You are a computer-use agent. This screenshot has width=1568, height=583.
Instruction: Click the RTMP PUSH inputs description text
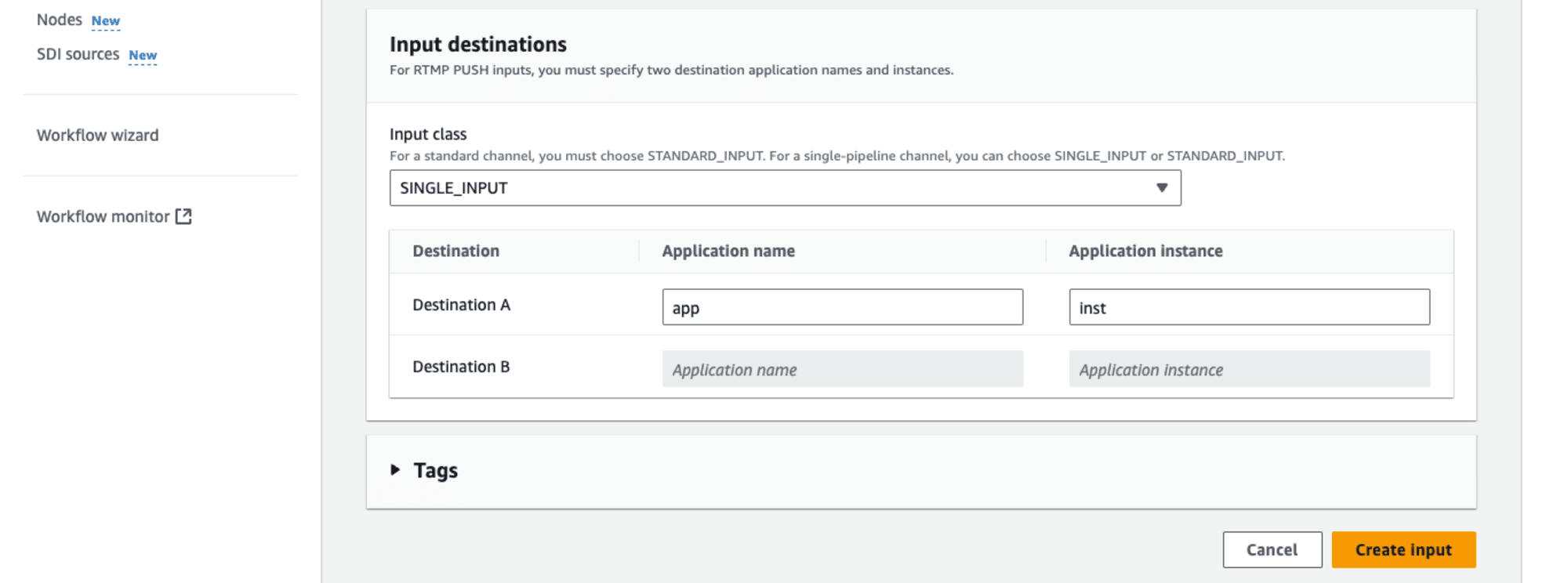pyautogui.click(x=671, y=70)
